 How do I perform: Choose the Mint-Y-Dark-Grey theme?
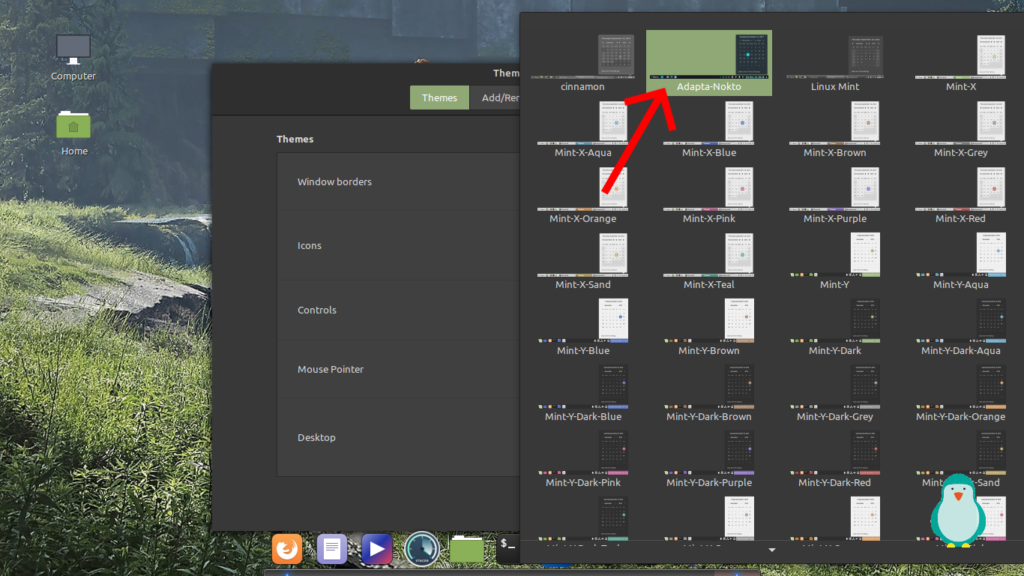pyautogui.click(x=835, y=393)
